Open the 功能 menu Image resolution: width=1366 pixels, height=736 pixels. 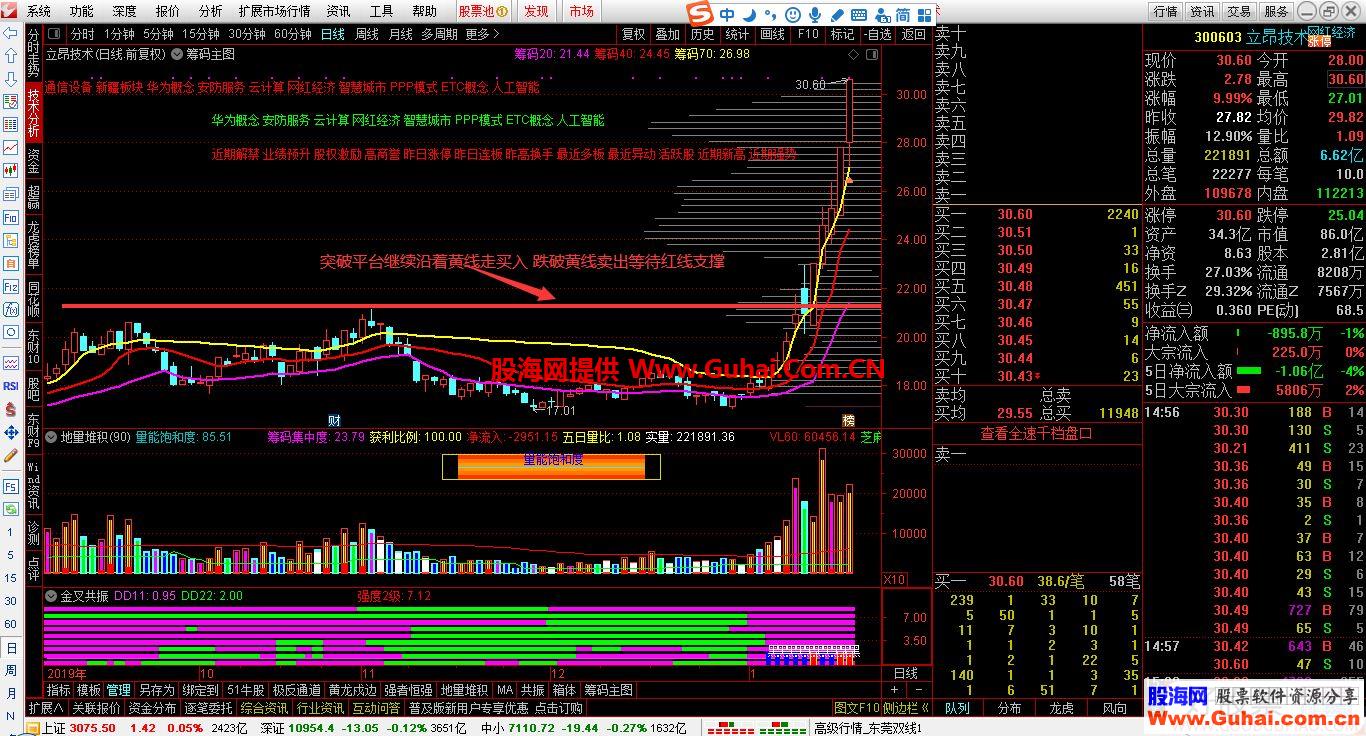[81, 11]
